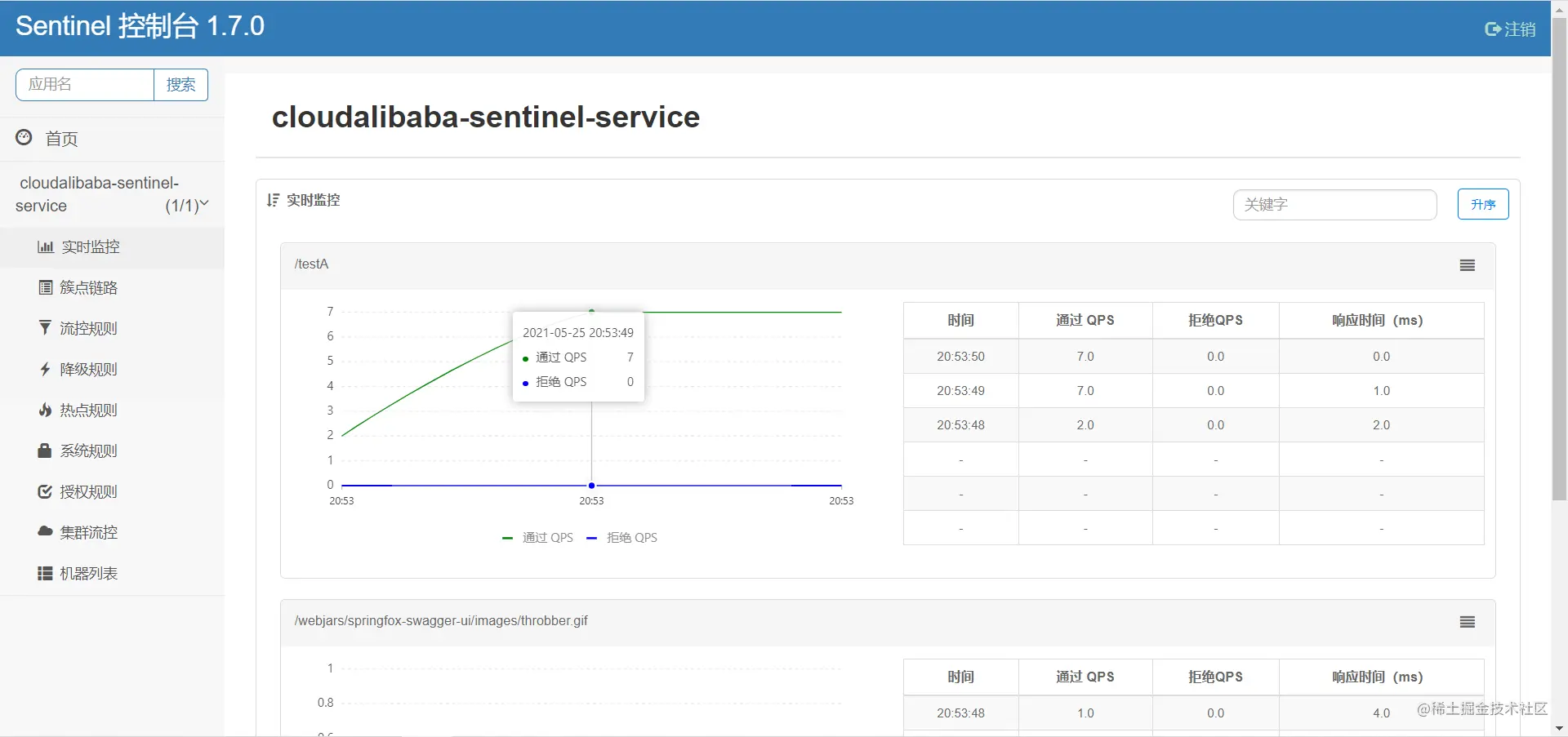Click the 流控规则 filter icon
Screen dimensions: 1568x737
(45, 328)
